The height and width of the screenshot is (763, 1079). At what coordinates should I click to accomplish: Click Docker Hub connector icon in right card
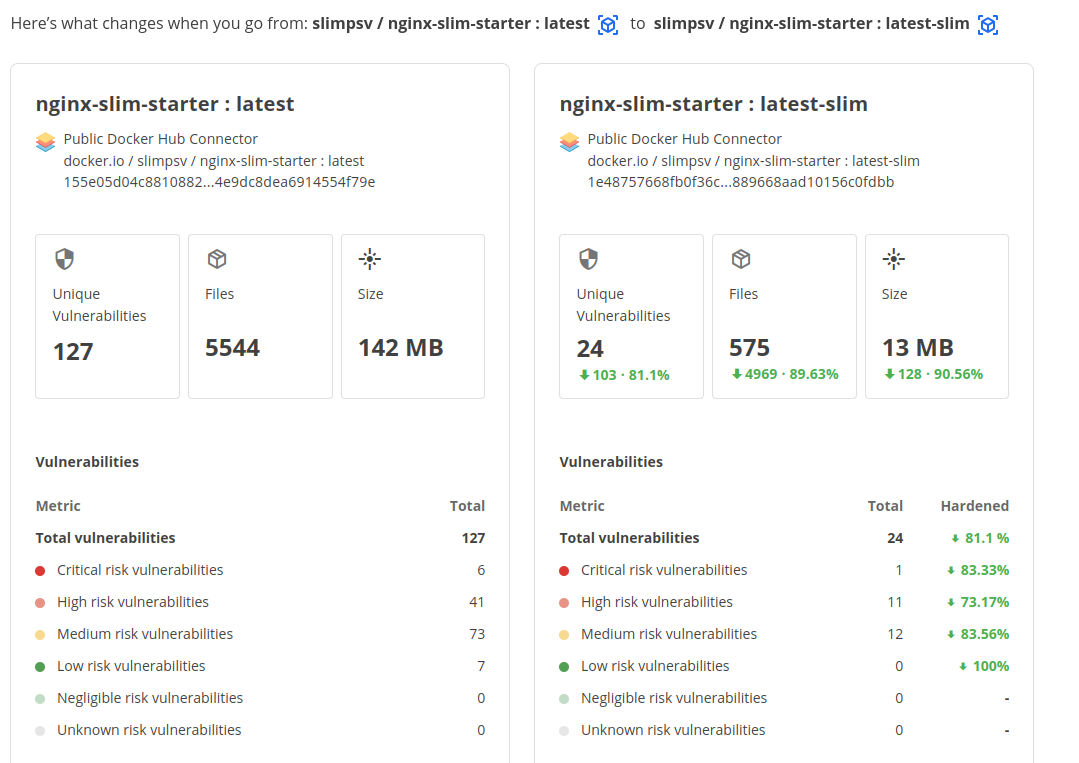[x=569, y=142]
